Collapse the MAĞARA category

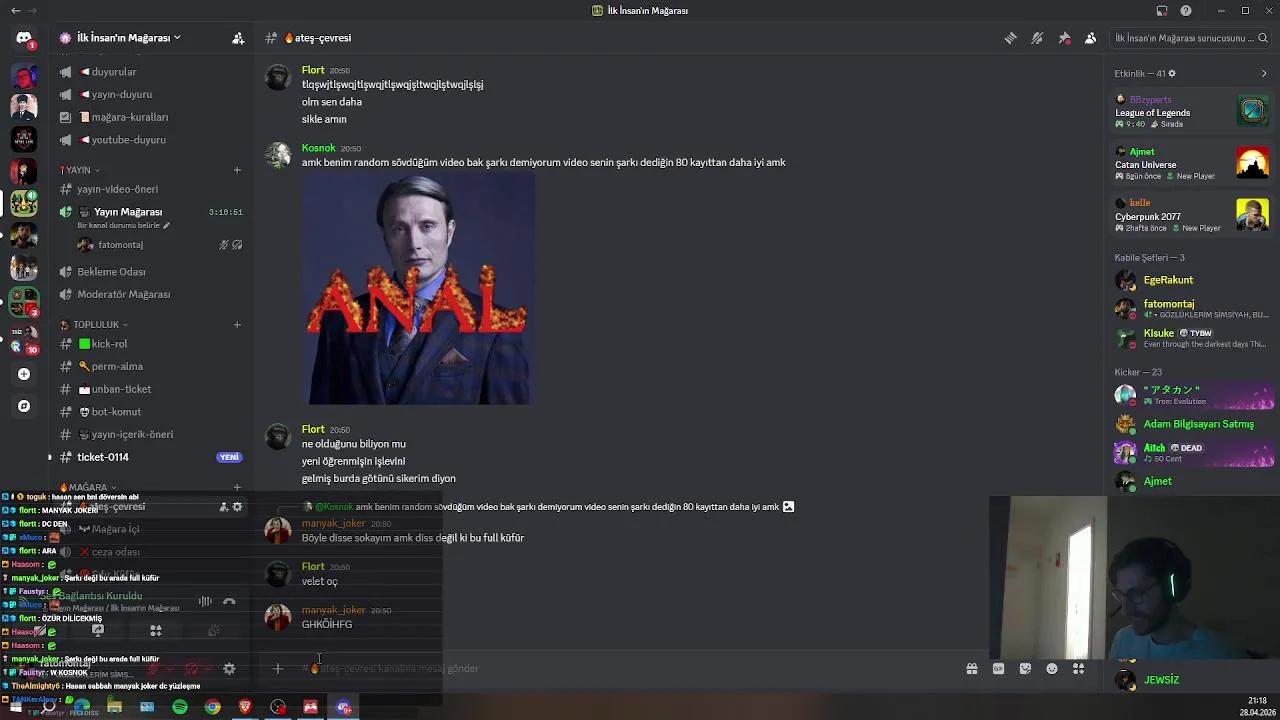(x=87, y=488)
